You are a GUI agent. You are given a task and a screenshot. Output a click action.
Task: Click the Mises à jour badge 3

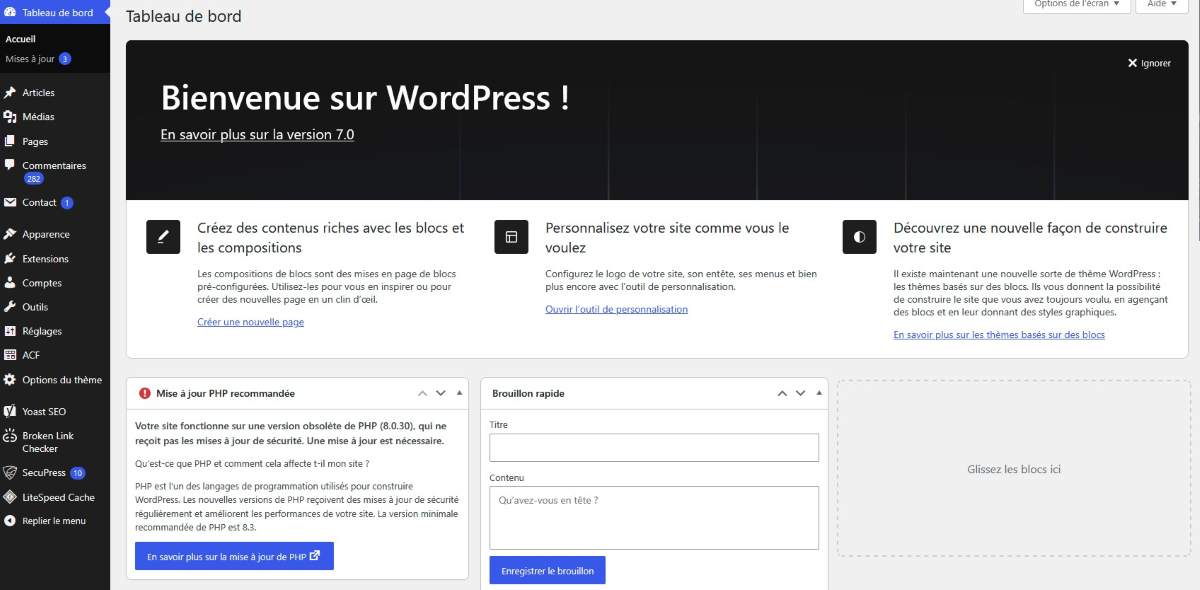[x=65, y=59]
